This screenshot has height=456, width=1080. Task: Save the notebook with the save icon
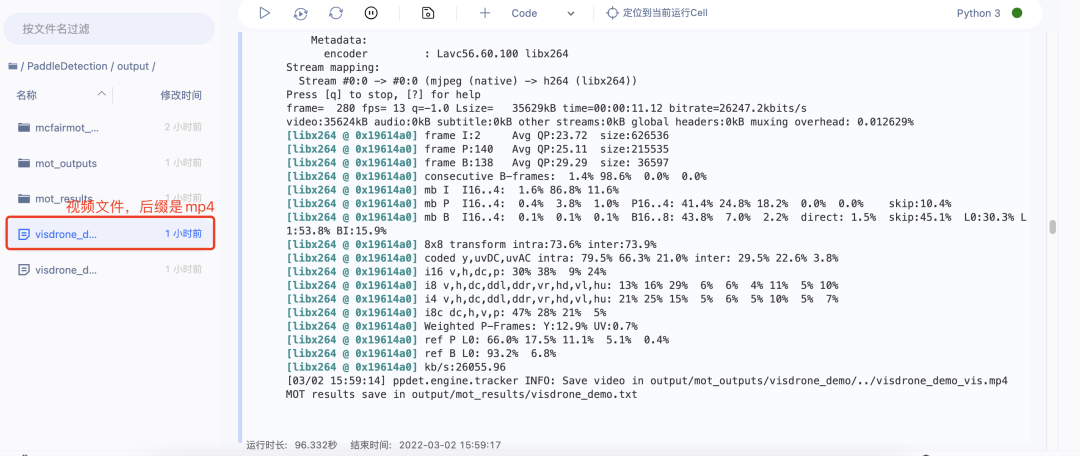point(428,12)
